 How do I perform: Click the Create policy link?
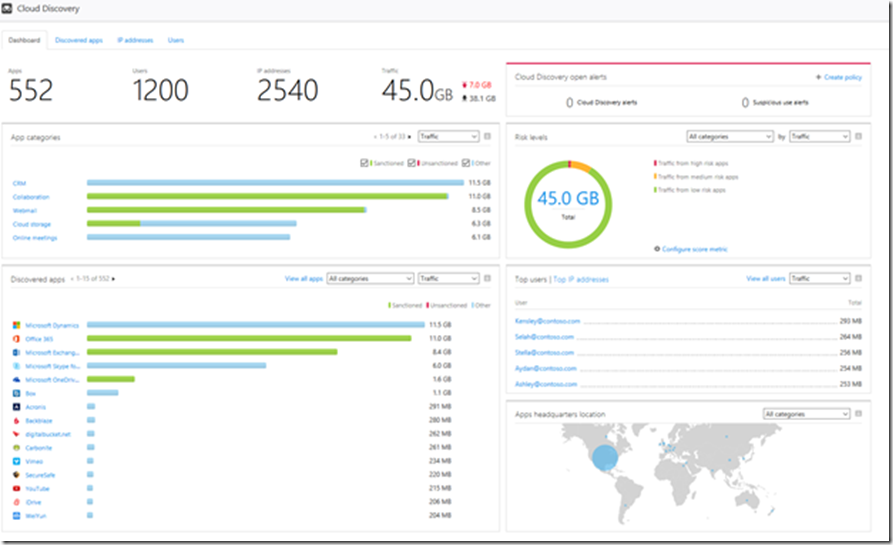pos(843,77)
